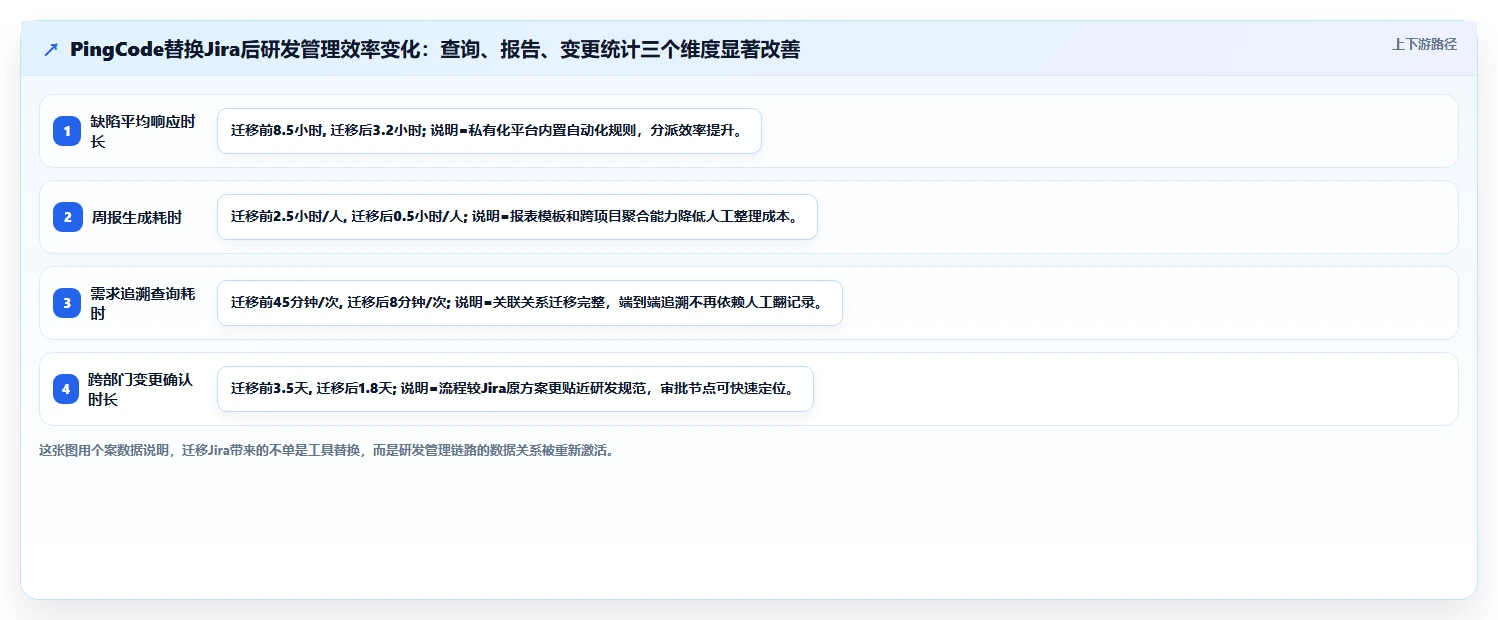Click the footer note starting with 这张图用个案数据说明

click(326, 450)
